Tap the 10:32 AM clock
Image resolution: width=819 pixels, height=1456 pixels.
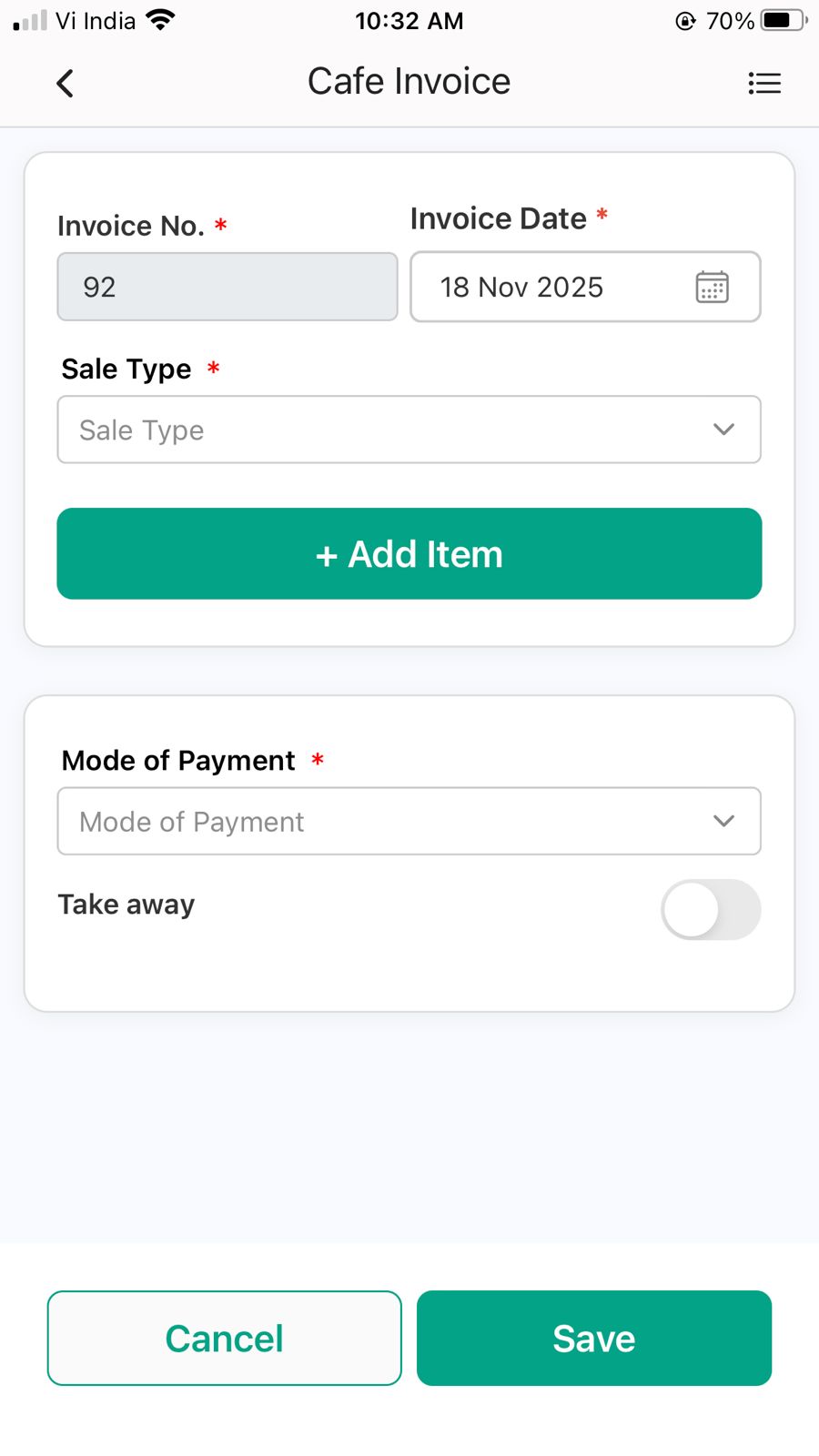click(x=409, y=21)
